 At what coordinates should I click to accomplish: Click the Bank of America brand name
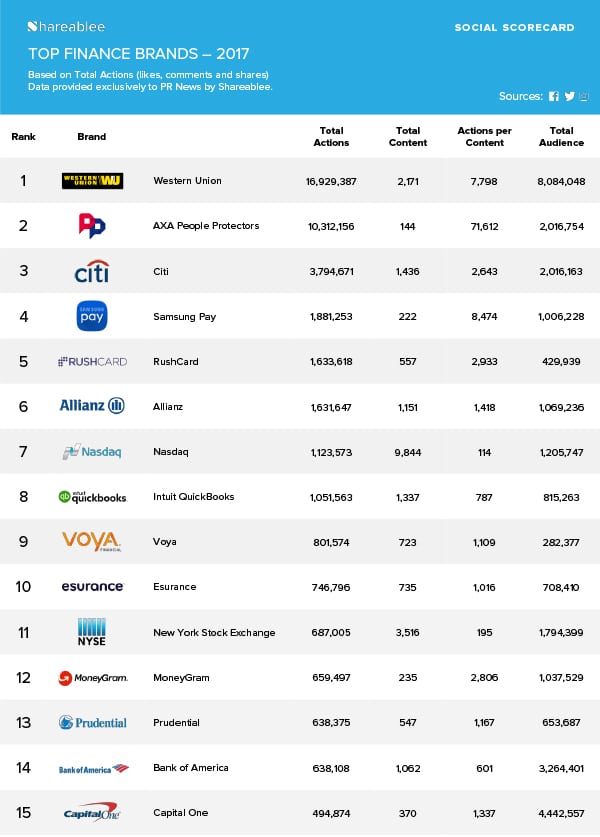click(x=191, y=768)
